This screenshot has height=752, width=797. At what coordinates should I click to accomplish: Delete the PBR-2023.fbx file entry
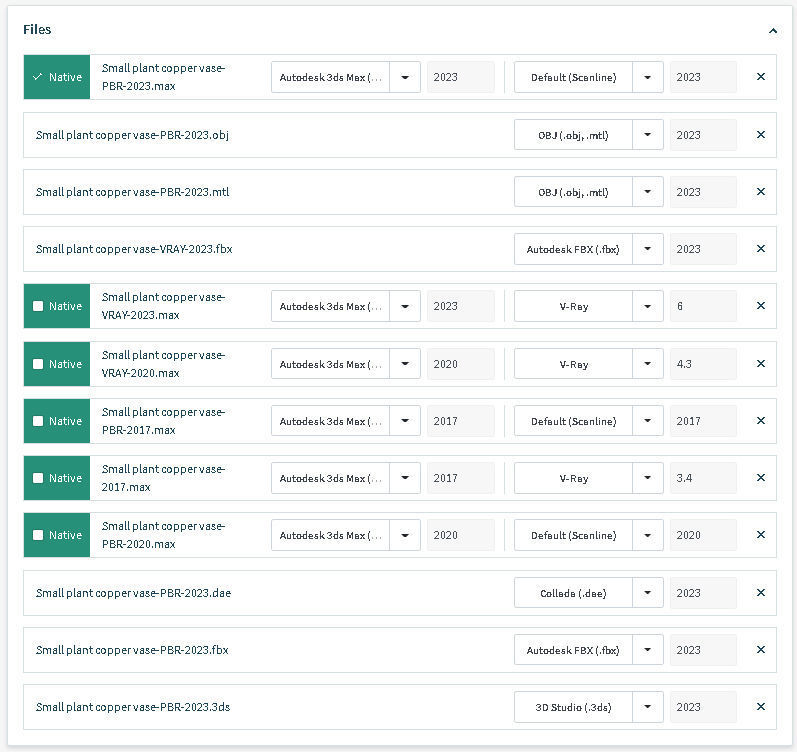point(760,650)
